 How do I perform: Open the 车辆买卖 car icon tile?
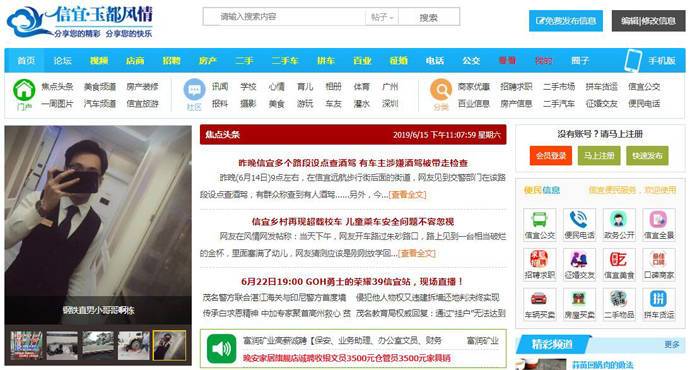(540, 304)
